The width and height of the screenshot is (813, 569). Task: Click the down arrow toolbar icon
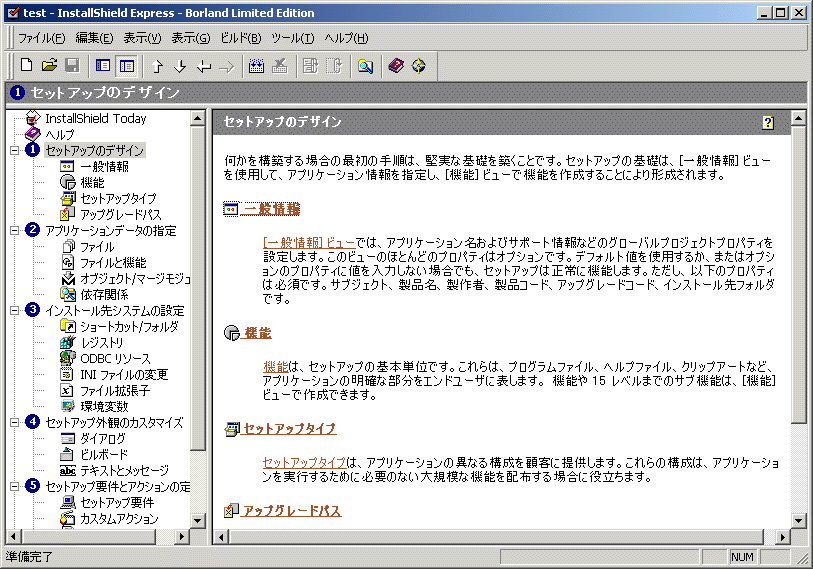pyautogui.click(x=180, y=66)
